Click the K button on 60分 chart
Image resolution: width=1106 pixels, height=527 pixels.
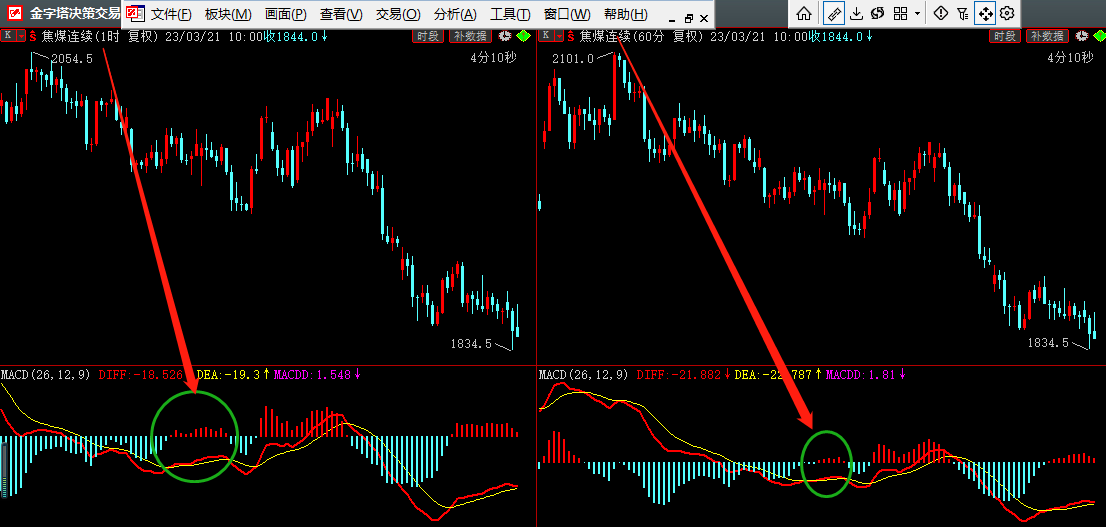tap(546, 36)
